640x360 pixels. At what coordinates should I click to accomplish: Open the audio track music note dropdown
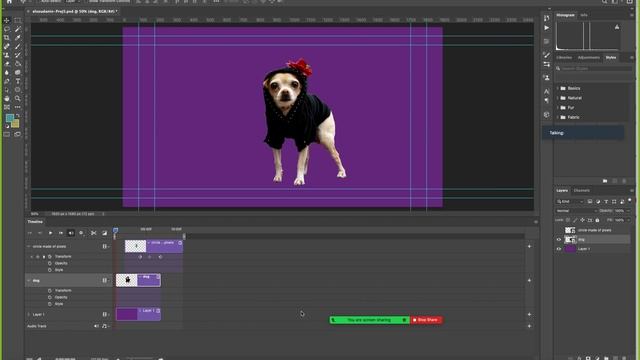105,326
